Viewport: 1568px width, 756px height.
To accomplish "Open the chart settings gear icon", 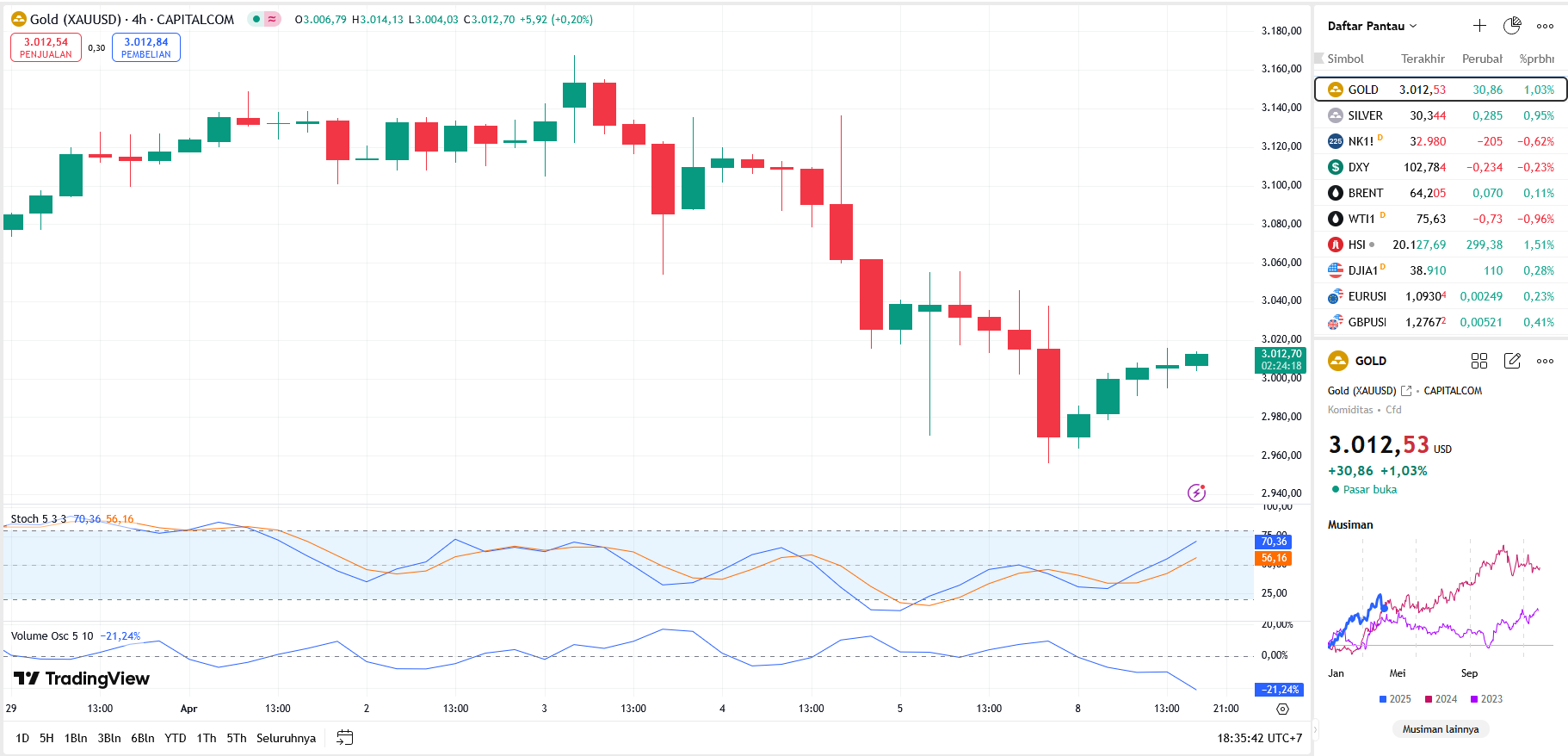I will pyautogui.click(x=1282, y=709).
